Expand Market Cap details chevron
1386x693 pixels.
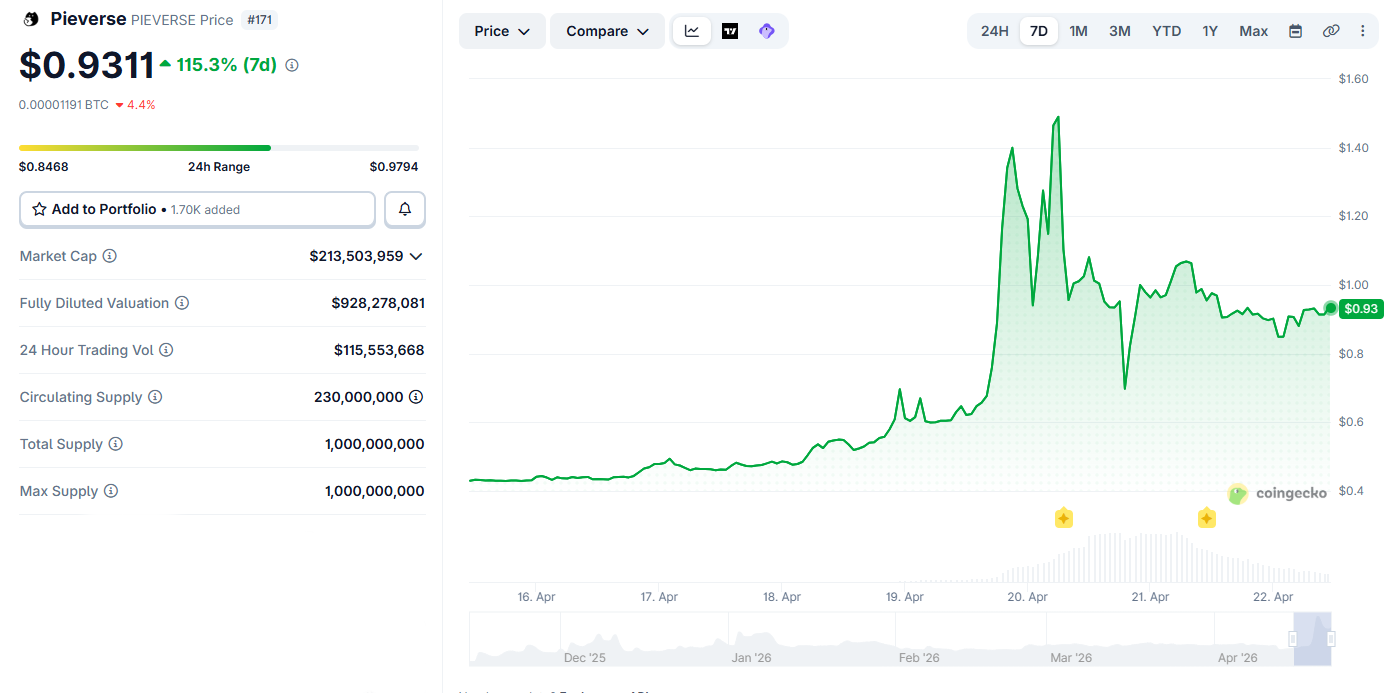click(416, 256)
